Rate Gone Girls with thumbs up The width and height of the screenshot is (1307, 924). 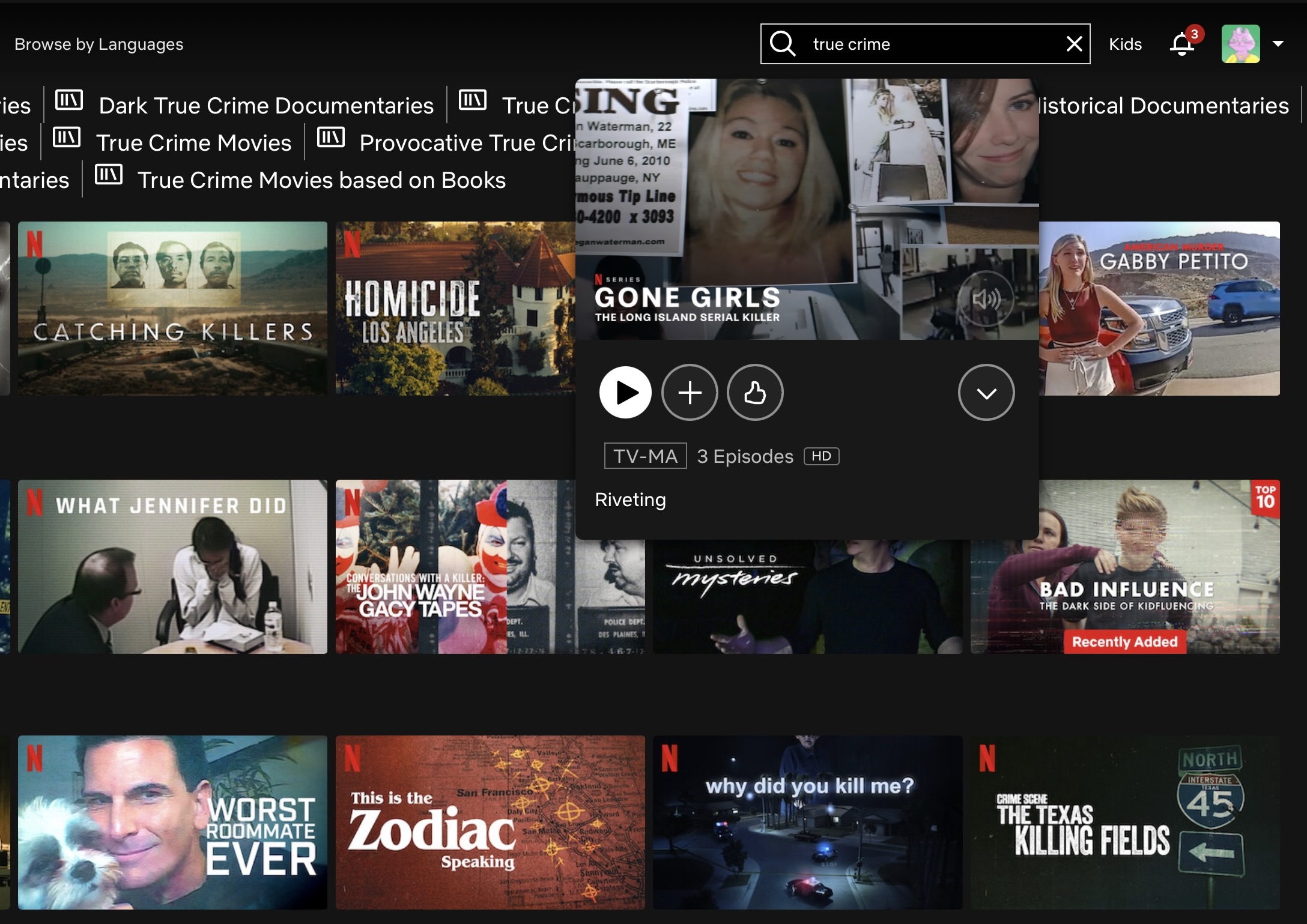pyautogui.click(x=755, y=393)
